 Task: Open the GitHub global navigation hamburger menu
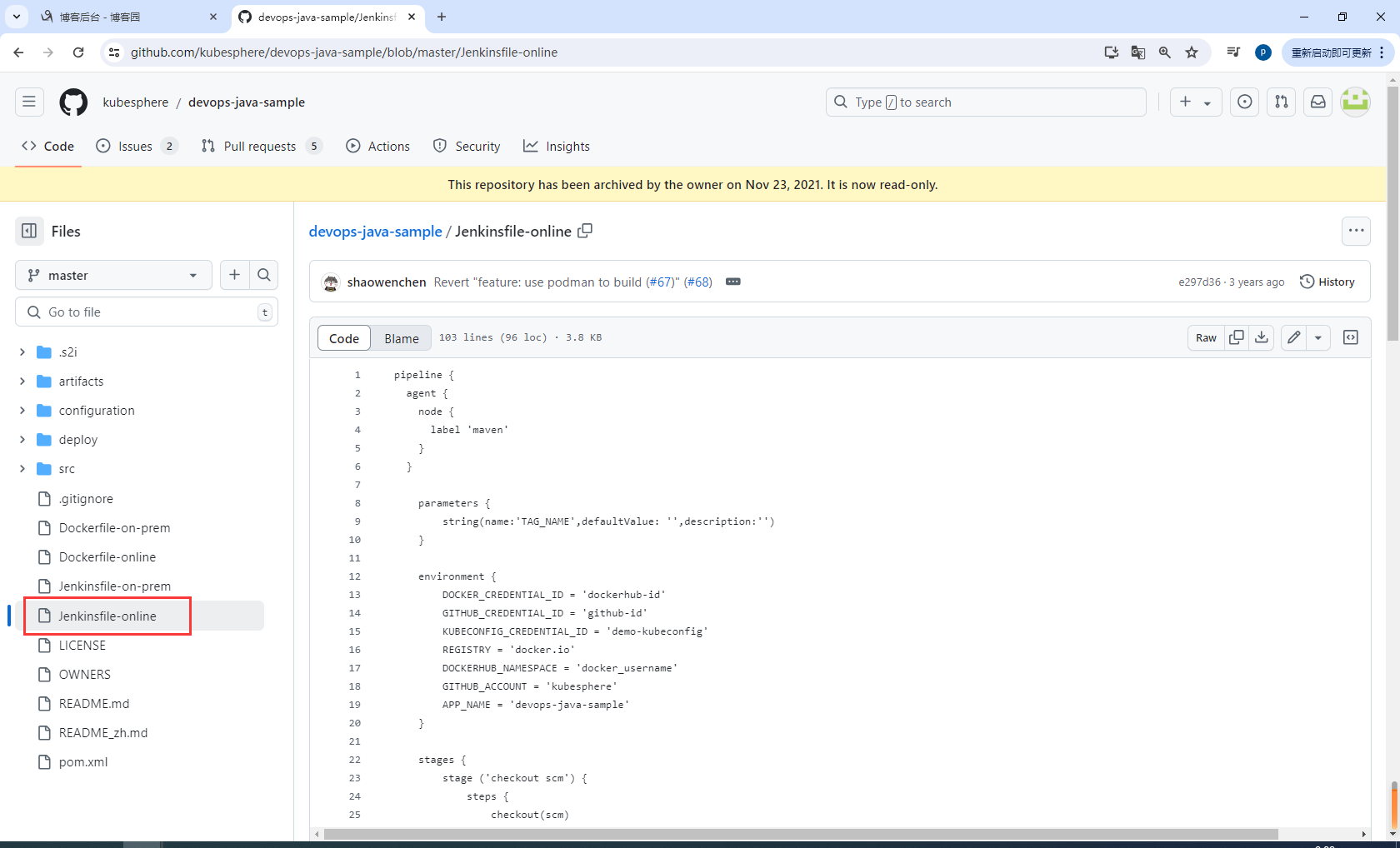pyautogui.click(x=29, y=102)
